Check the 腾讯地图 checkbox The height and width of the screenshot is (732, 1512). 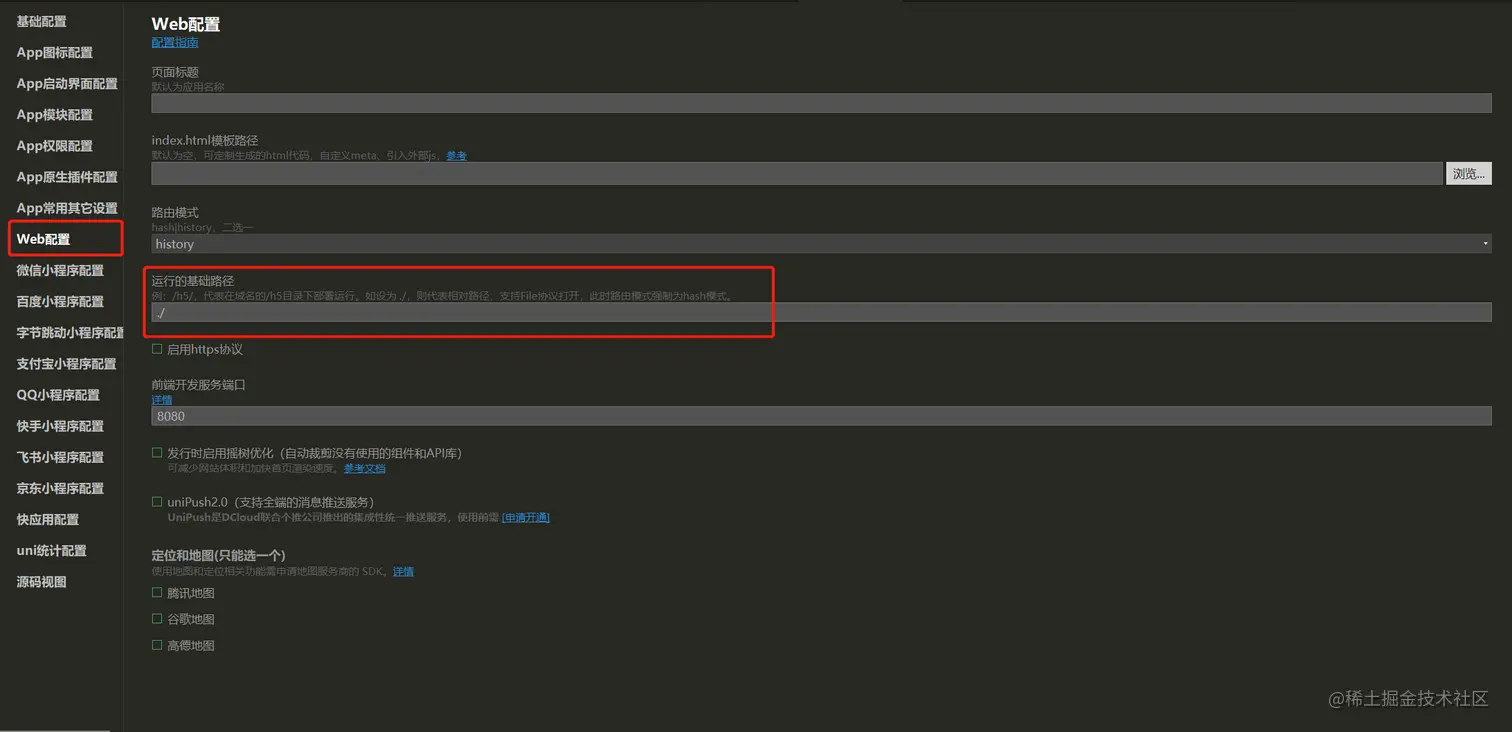pyautogui.click(x=157, y=593)
